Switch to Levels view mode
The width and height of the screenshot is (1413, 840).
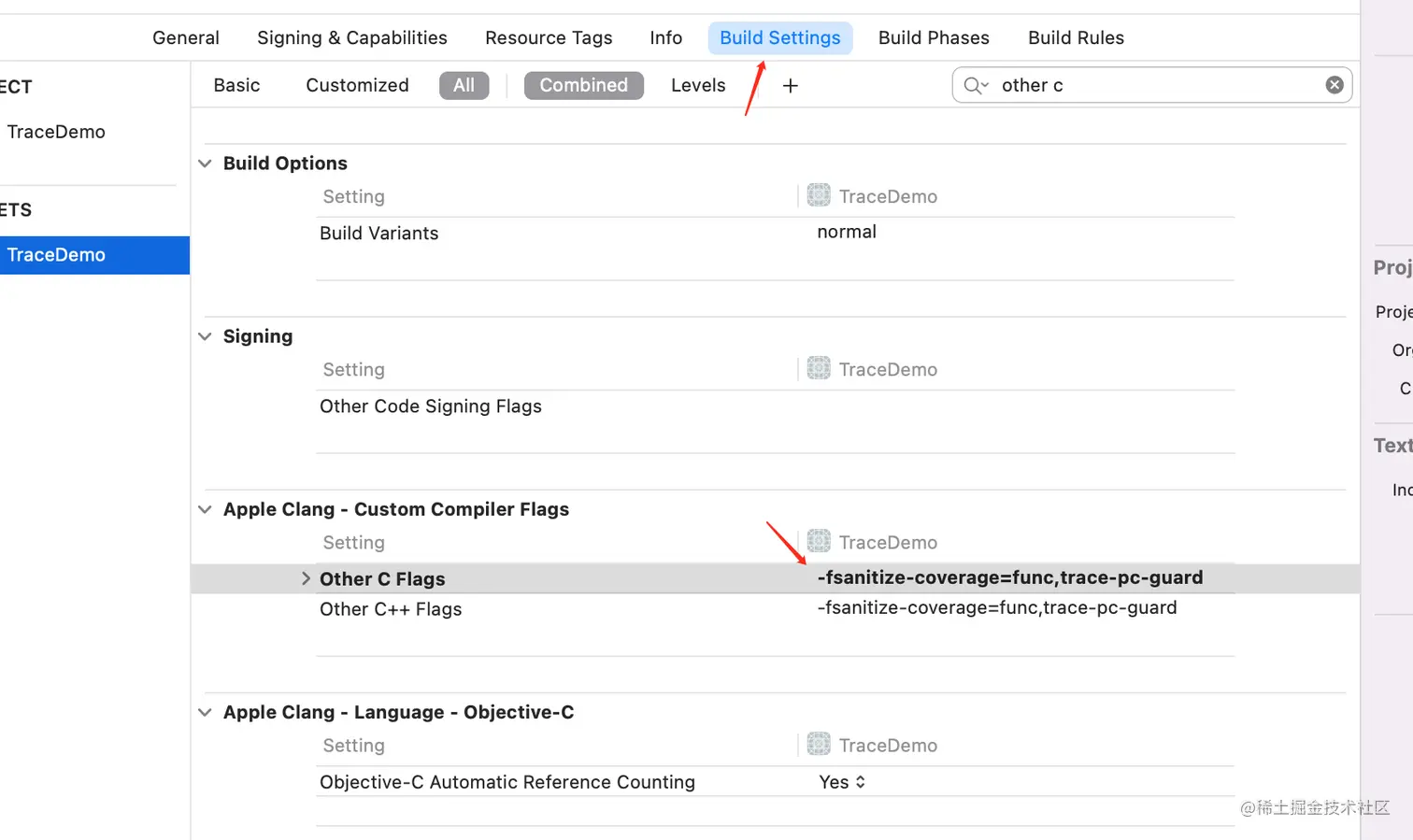point(697,85)
